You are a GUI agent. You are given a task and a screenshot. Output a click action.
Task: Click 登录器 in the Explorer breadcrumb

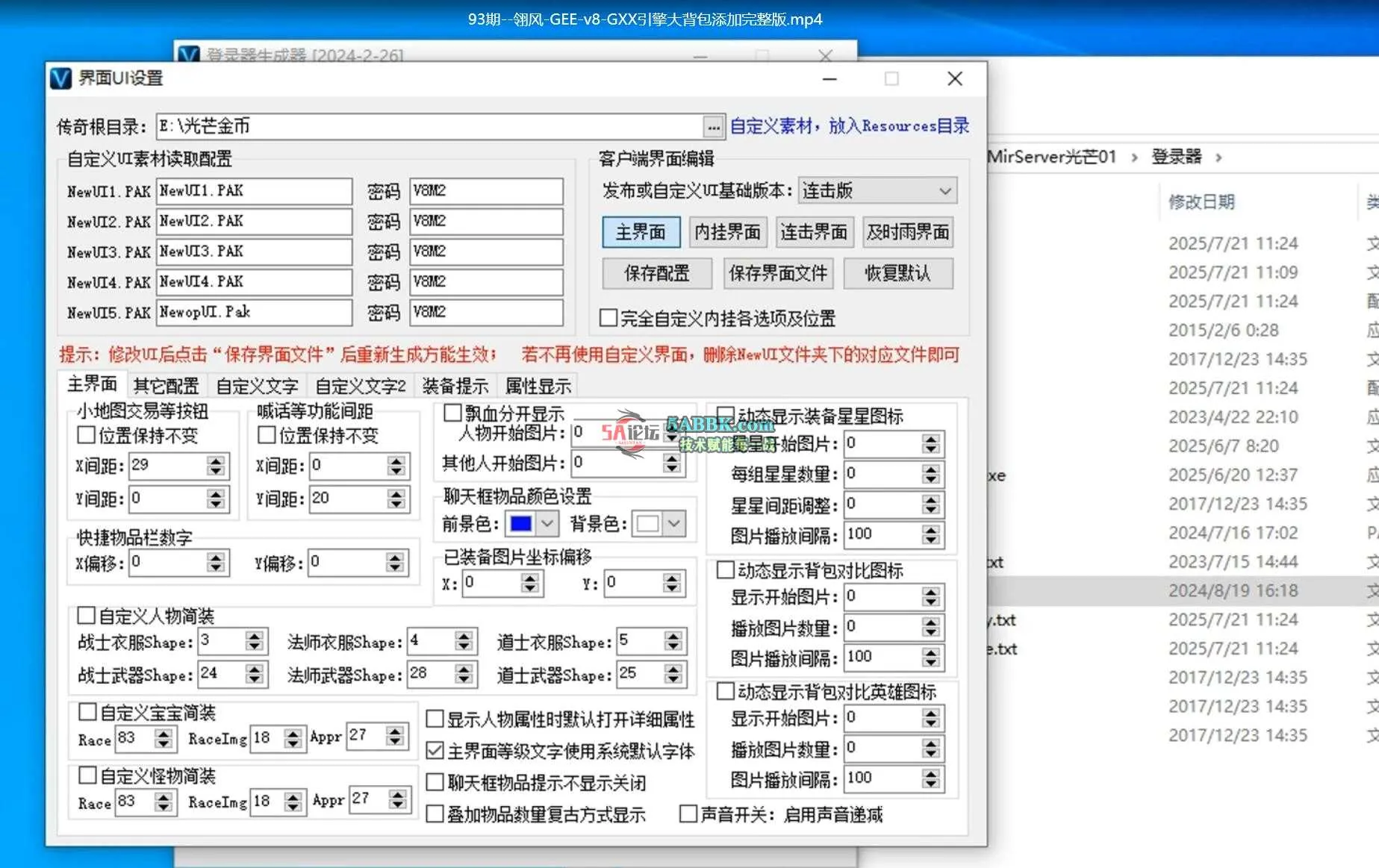(1177, 157)
